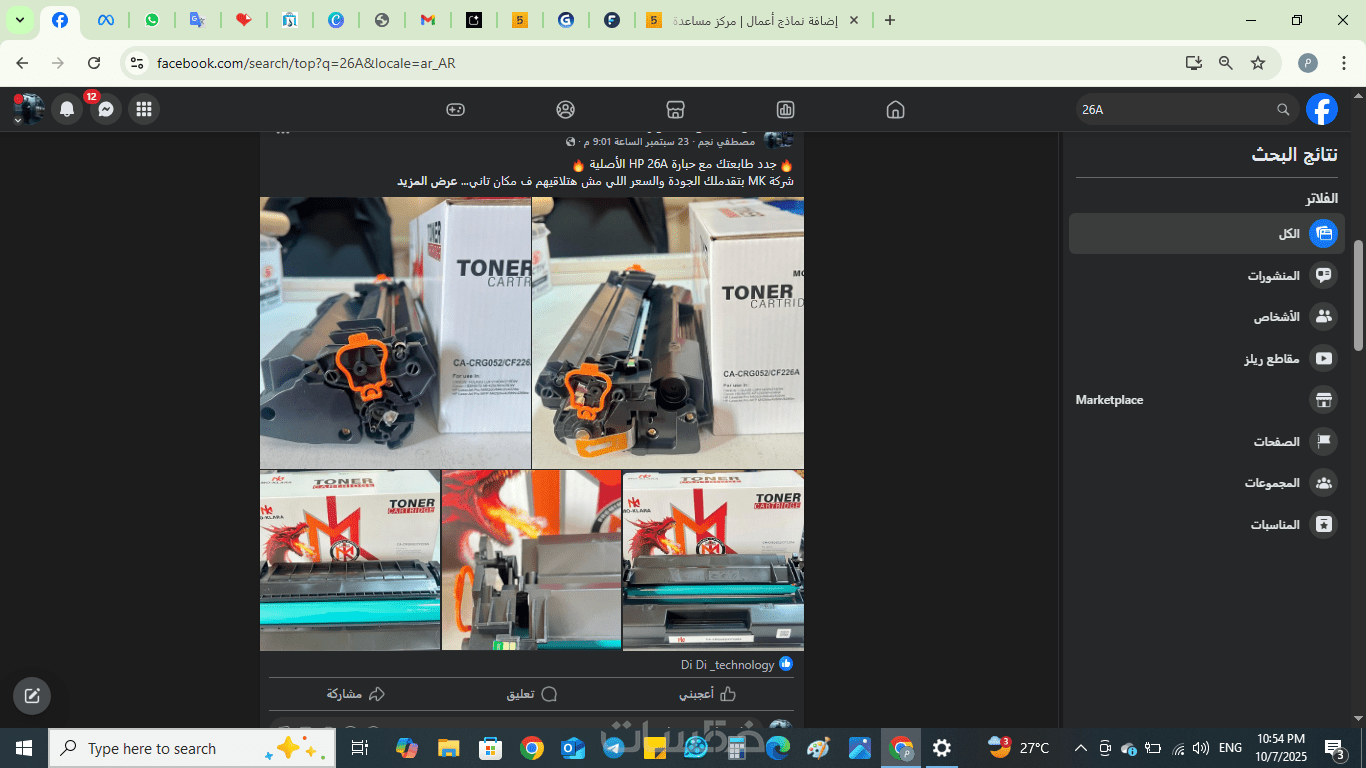Viewport: 1366px width, 768px height.
Task: Click the install app icon in address bar
Action: pyautogui.click(x=1194, y=63)
